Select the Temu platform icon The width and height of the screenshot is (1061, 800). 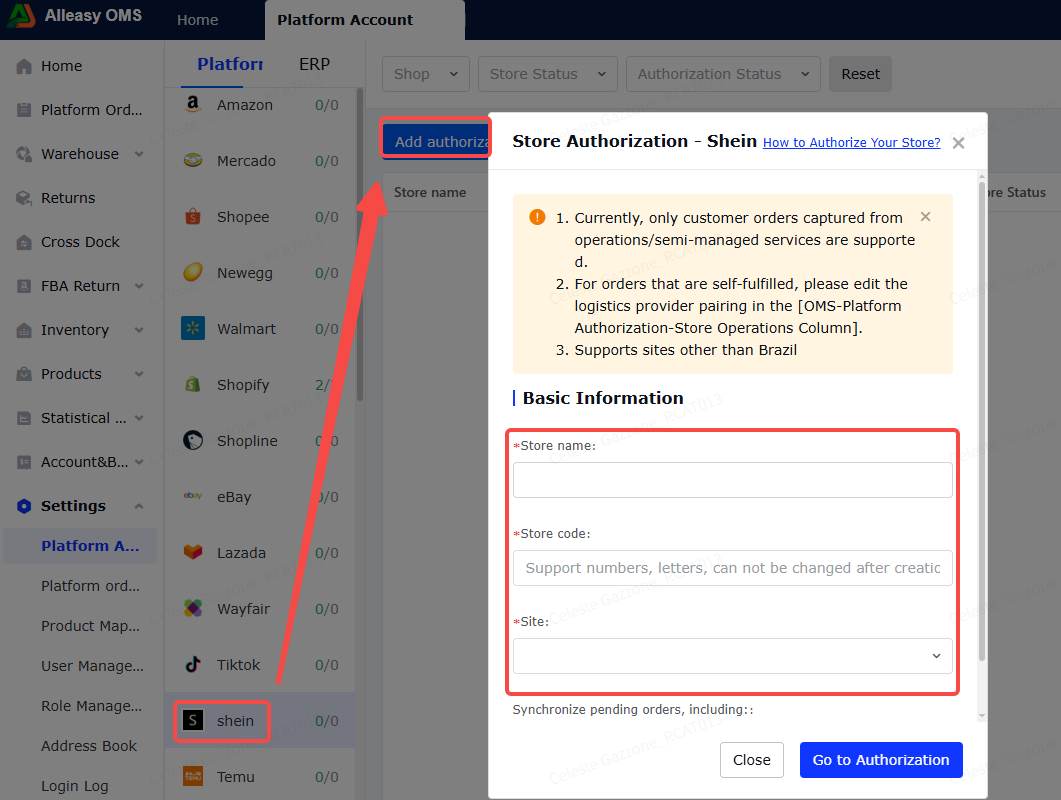193,776
